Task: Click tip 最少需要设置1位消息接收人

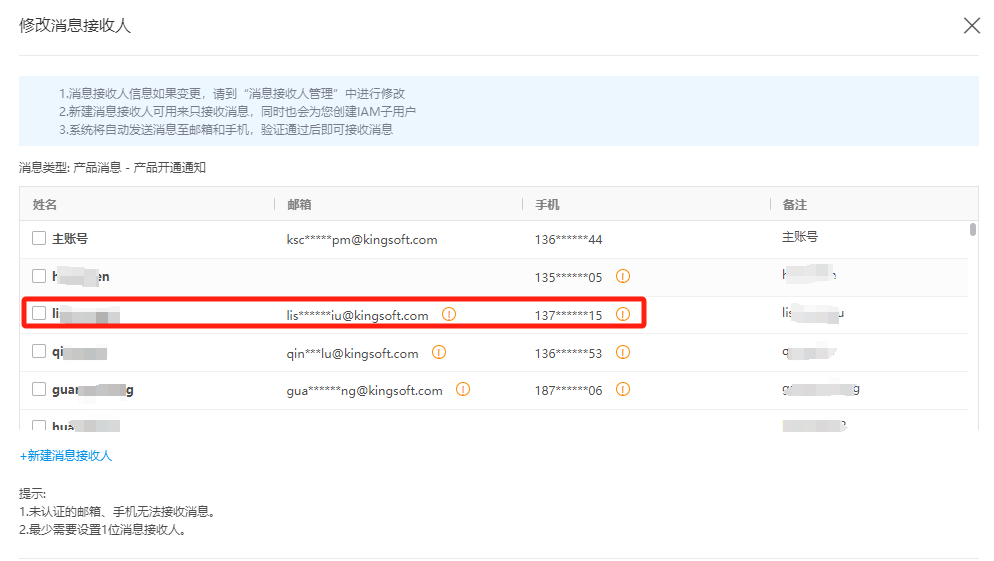Action: point(103,529)
